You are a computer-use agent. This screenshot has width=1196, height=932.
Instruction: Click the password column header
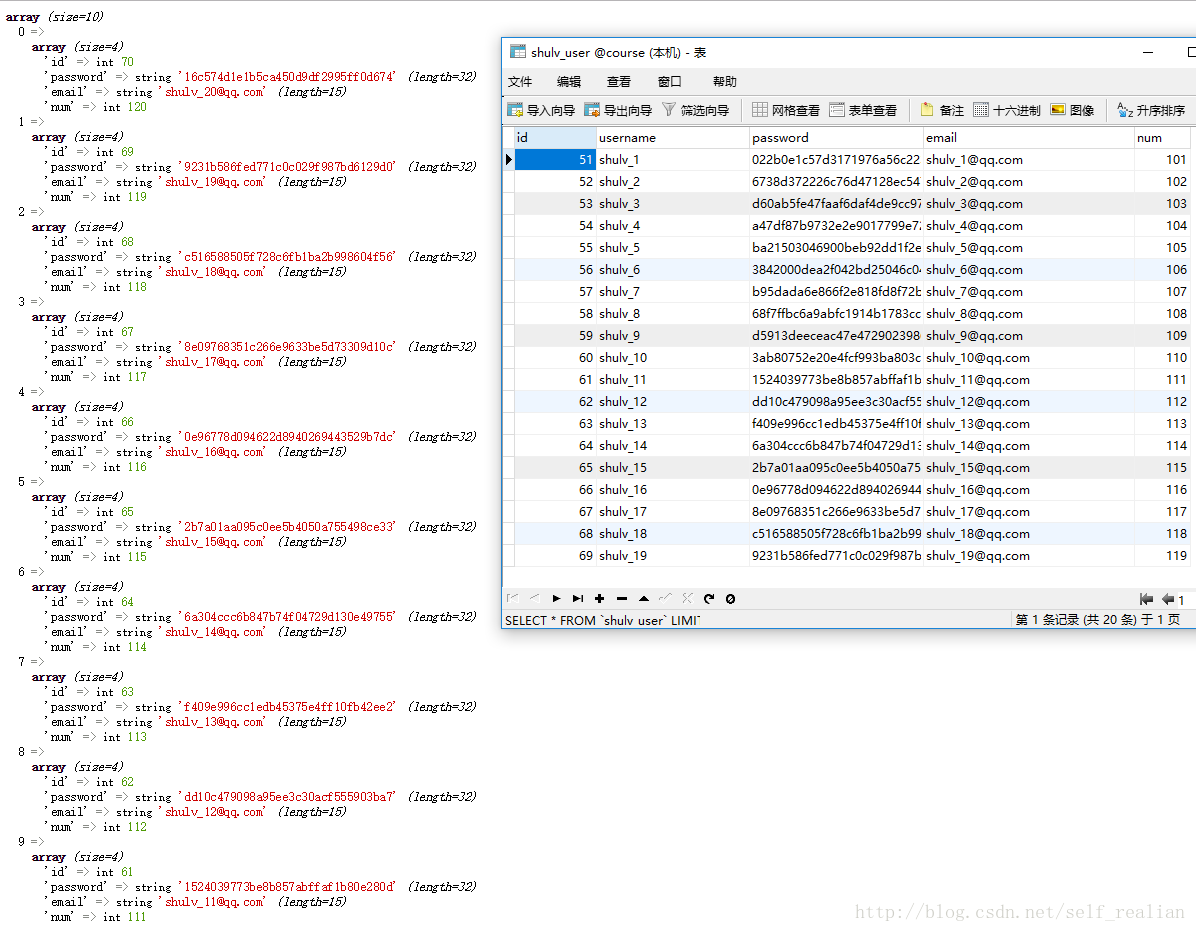836,137
